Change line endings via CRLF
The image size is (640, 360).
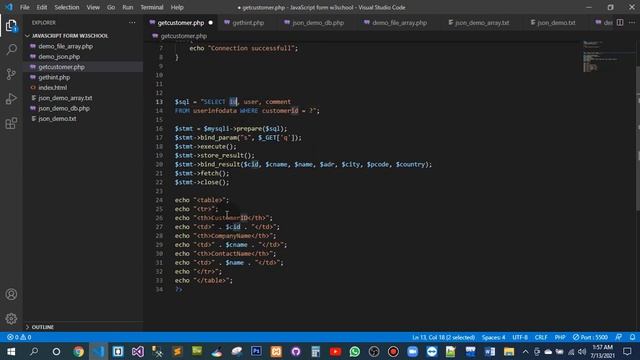click(x=541, y=337)
